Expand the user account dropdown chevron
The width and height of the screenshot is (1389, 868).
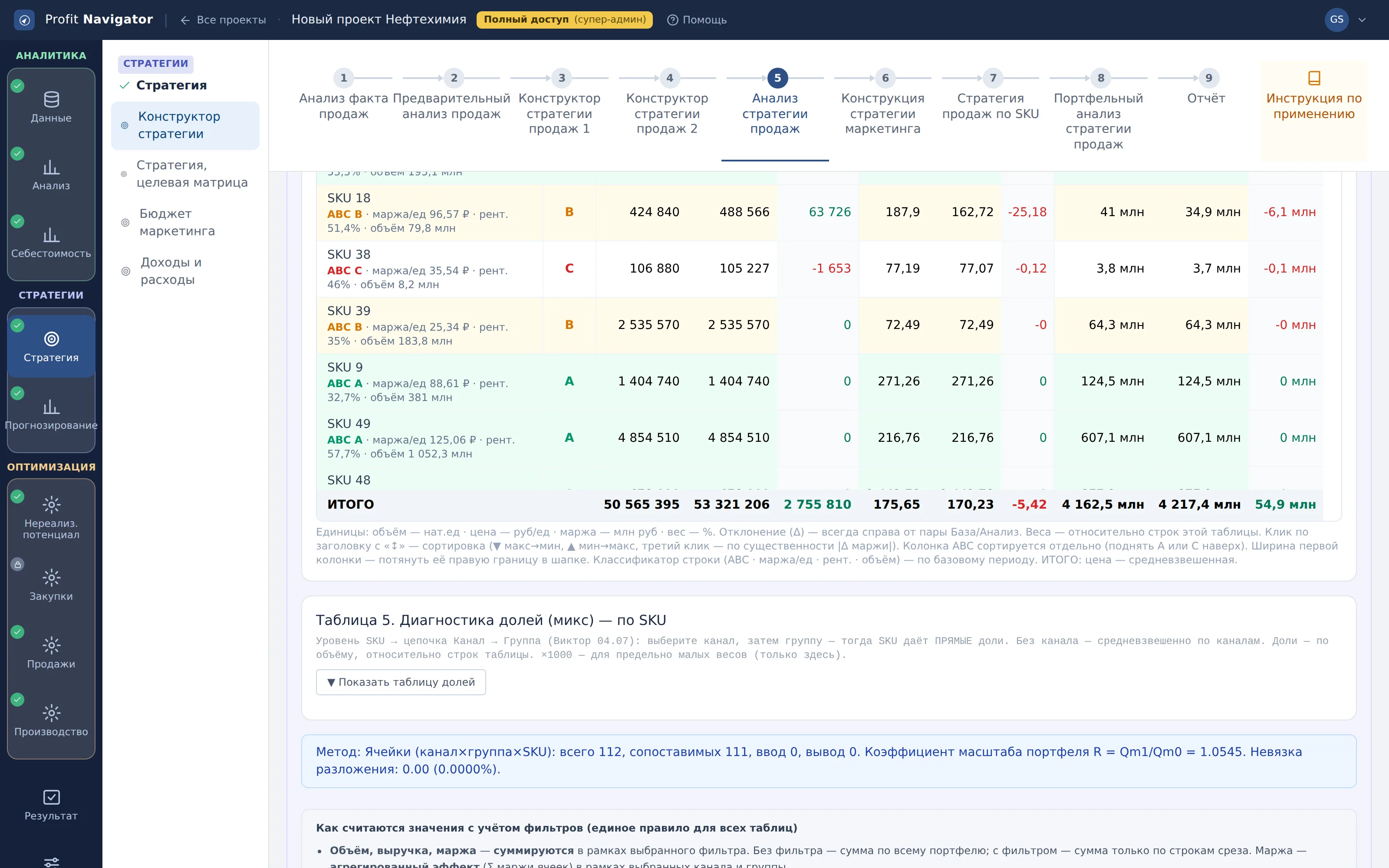1362,20
